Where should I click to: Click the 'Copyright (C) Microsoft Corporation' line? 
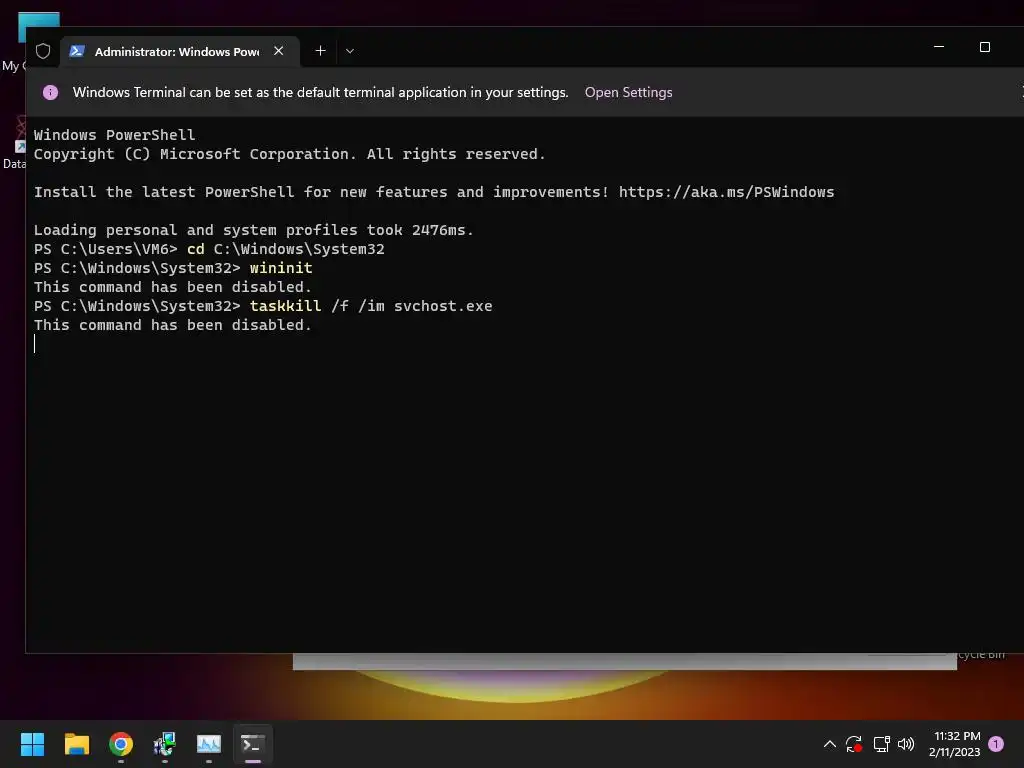289,154
